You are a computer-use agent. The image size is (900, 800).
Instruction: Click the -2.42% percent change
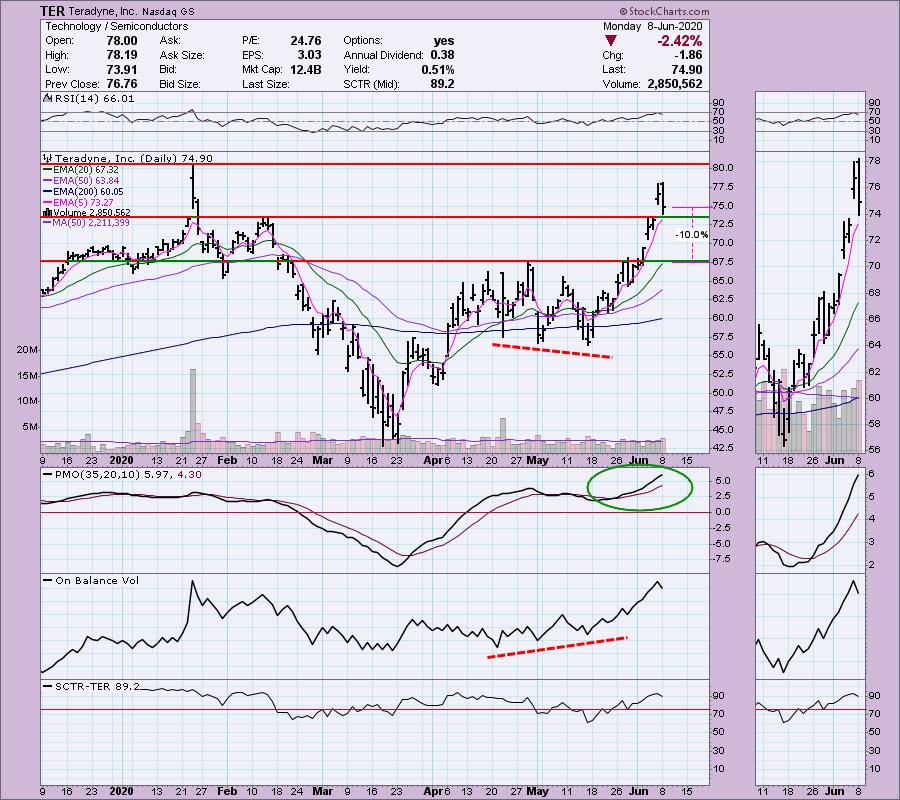pyautogui.click(x=680, y=41)
